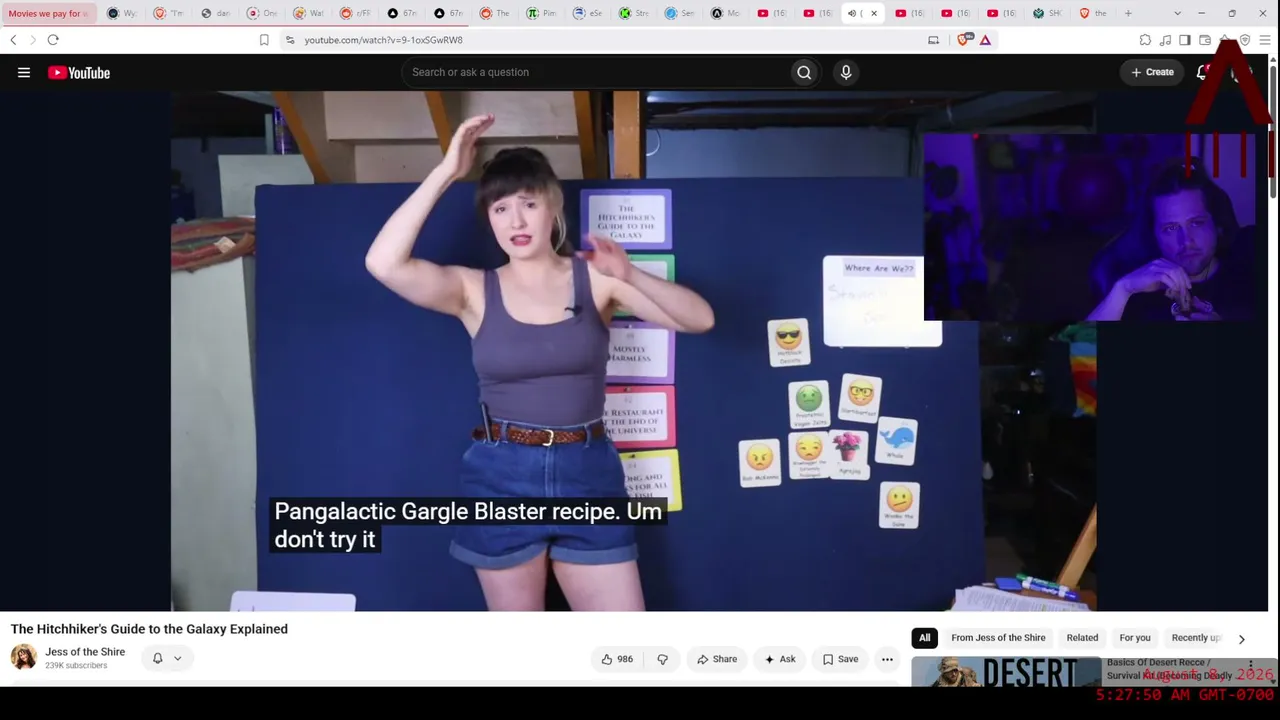The height and width of the screenshot is (720, 1280).
Task: Open the Brave Rewards triangle icon
Action: point(985,40)
